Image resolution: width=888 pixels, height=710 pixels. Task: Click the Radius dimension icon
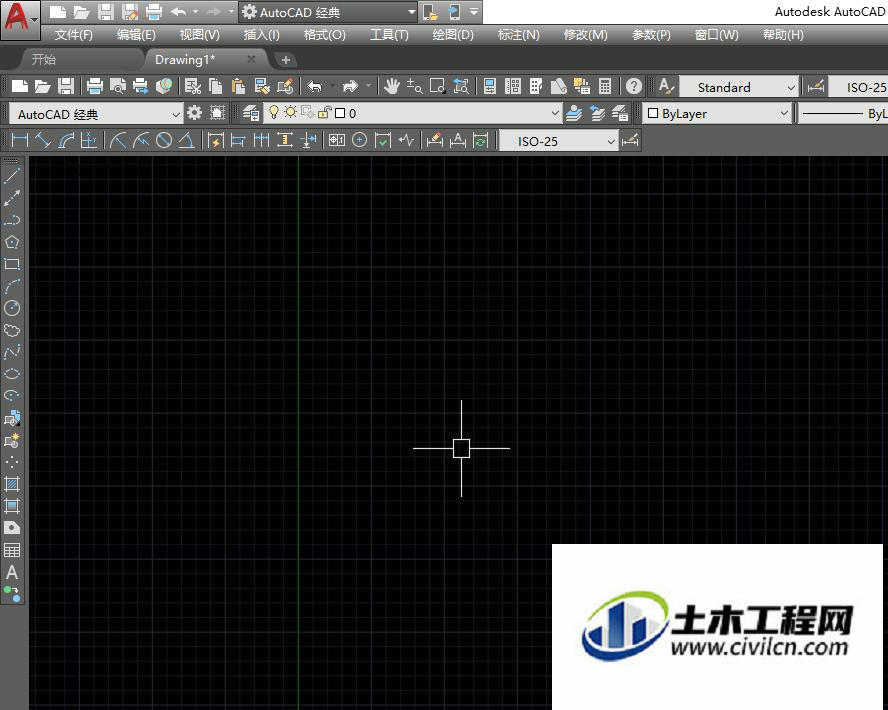(x=118, y=140)
